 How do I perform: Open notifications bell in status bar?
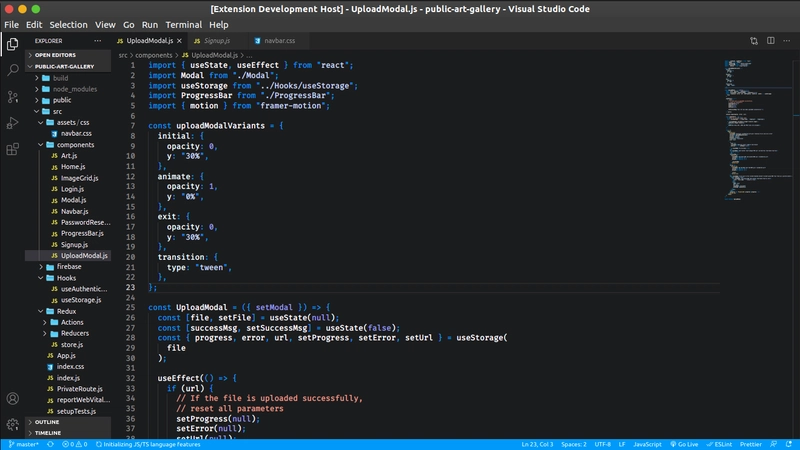click(789, 444)
